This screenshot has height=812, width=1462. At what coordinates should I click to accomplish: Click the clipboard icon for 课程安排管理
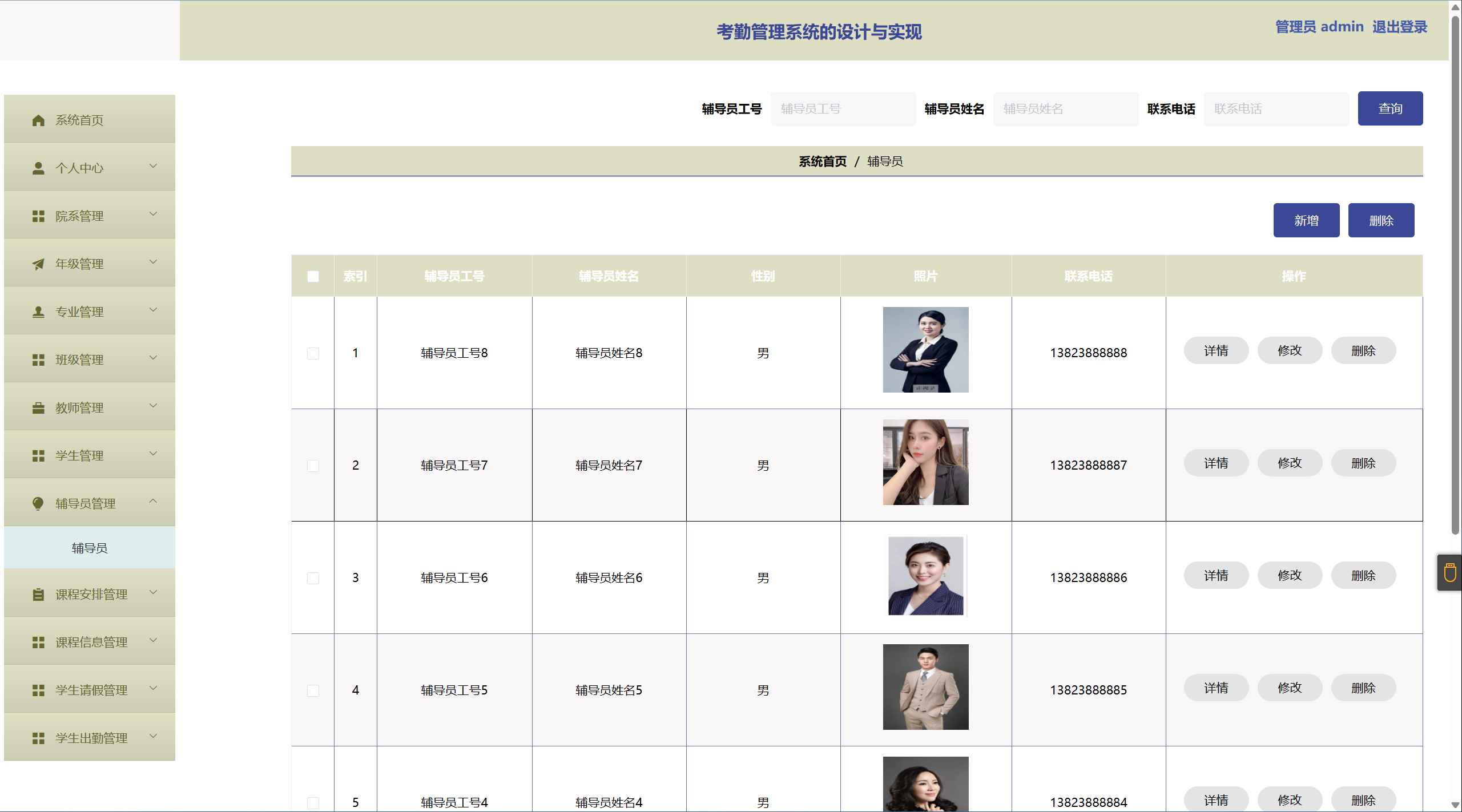tap(38, 595)
